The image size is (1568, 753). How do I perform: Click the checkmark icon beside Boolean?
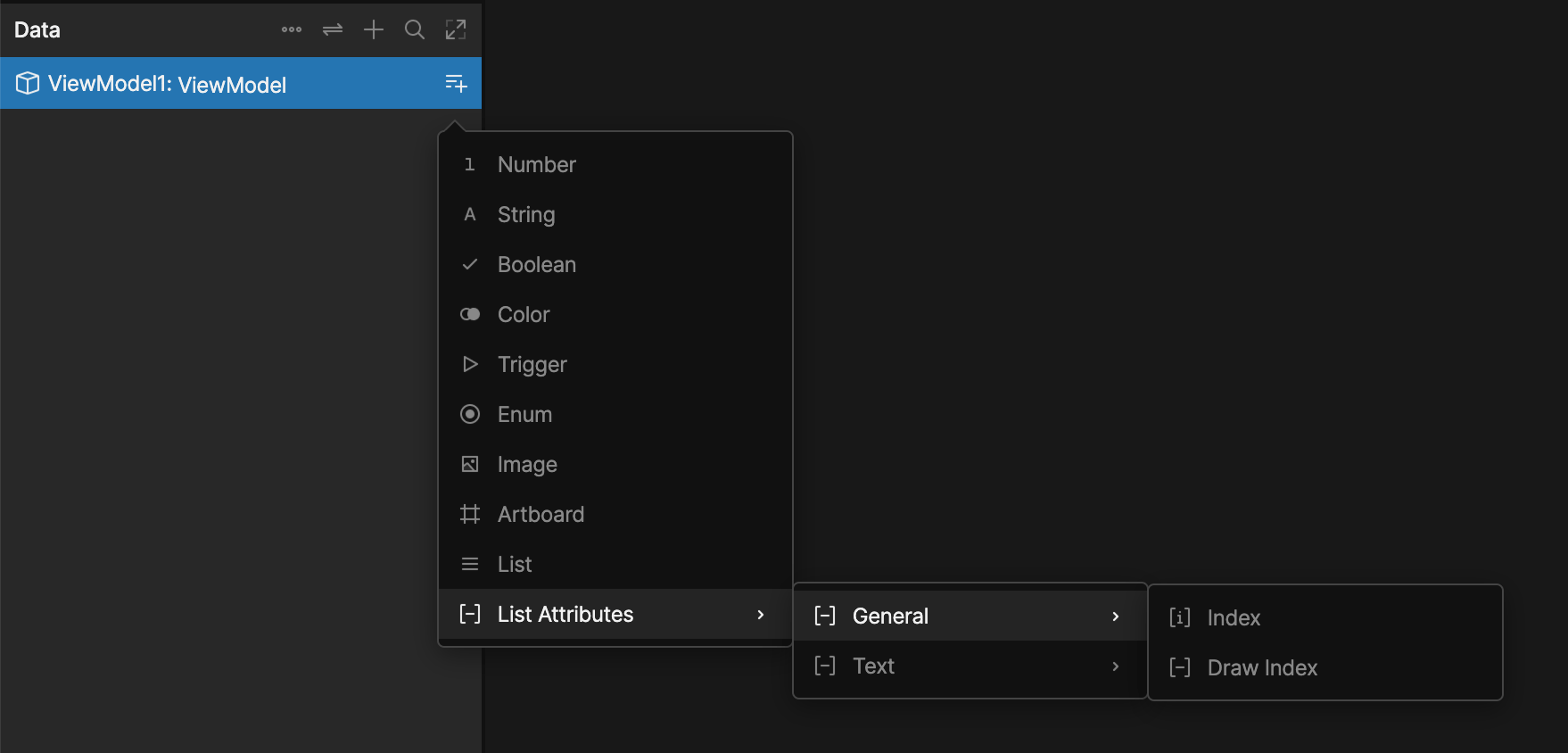(x=470, y=264)
